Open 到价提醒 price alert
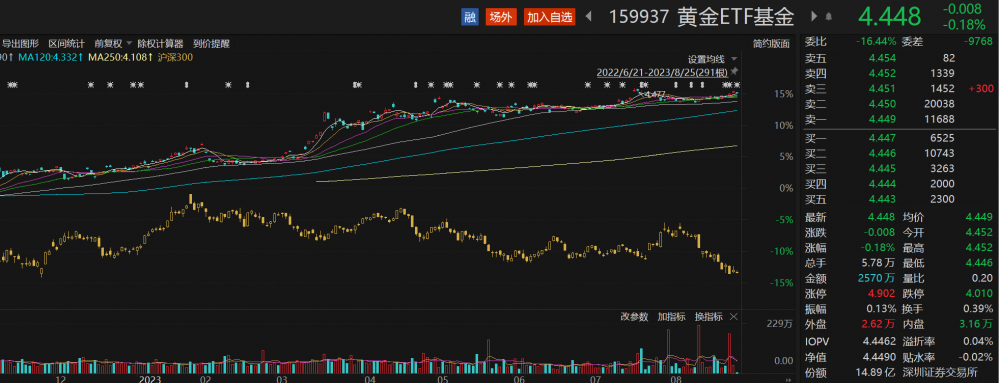Viewport: 999px width, 383px height. 212,44
